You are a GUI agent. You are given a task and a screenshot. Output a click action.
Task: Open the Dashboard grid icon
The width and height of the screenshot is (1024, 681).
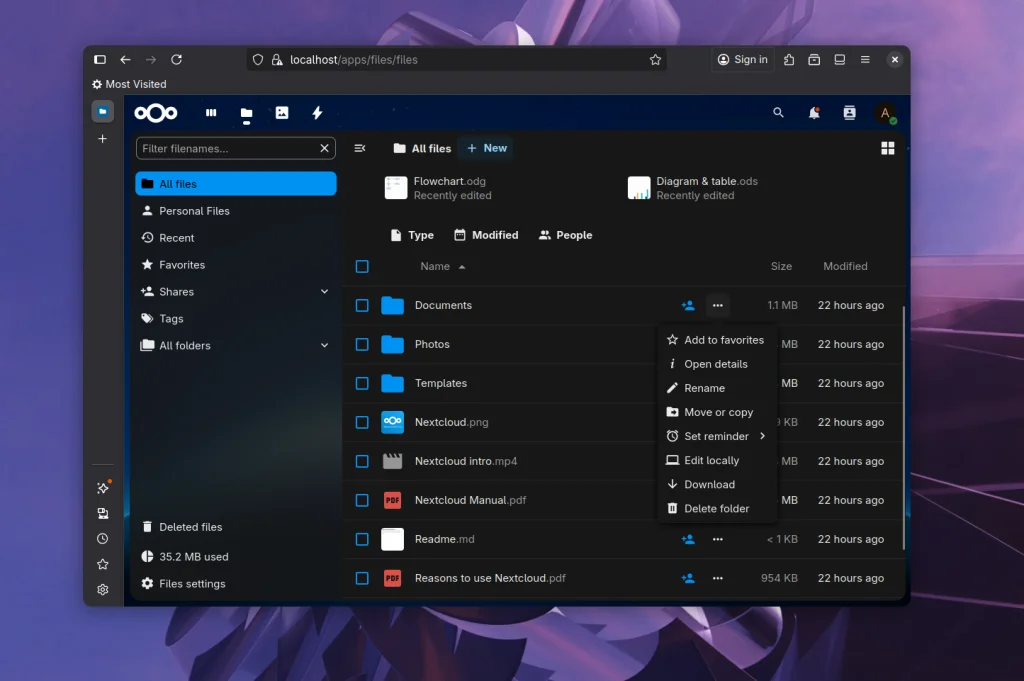tap(211, 113)
